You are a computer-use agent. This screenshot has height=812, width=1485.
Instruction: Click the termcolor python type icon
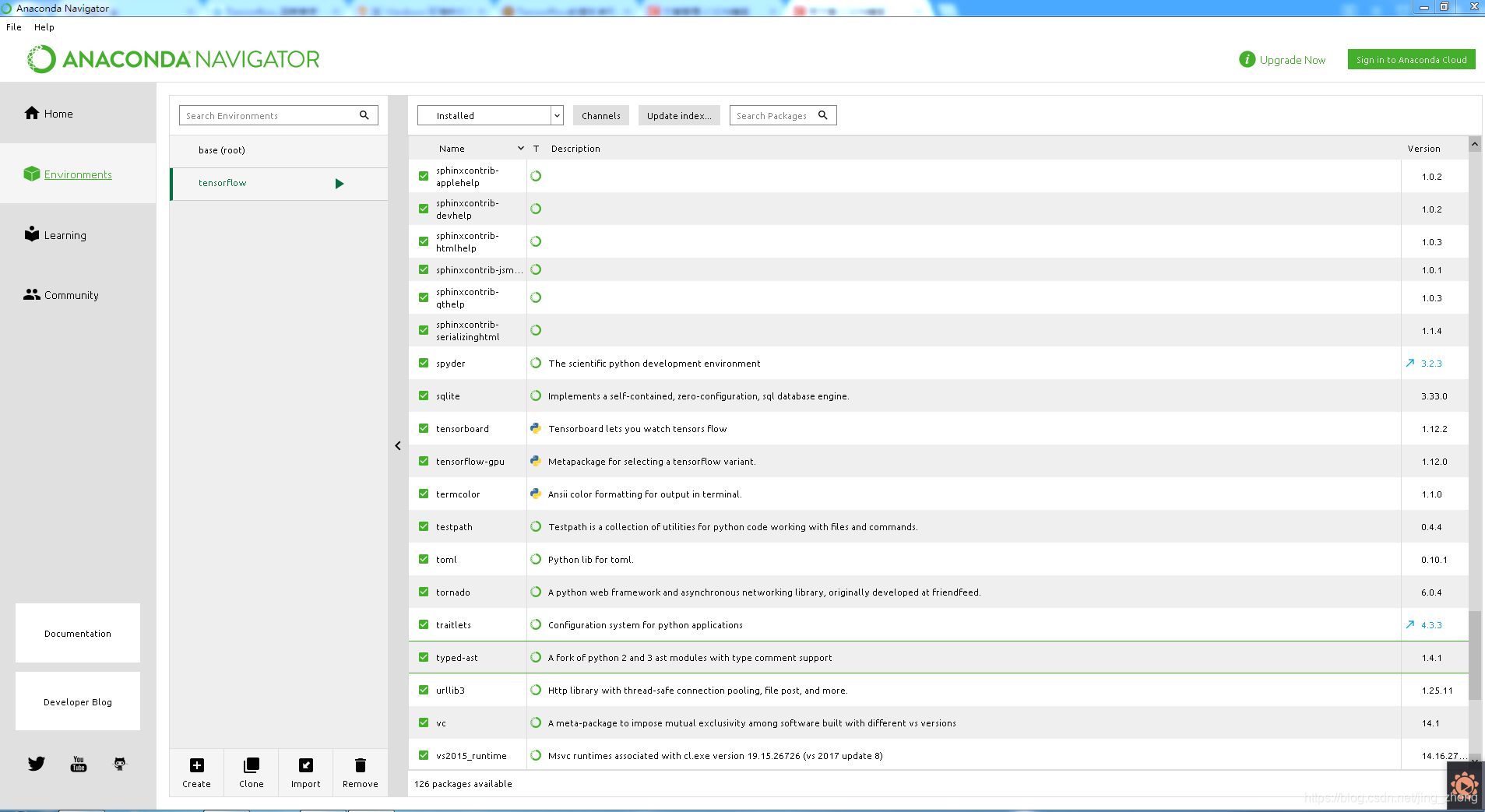(536, 494)
